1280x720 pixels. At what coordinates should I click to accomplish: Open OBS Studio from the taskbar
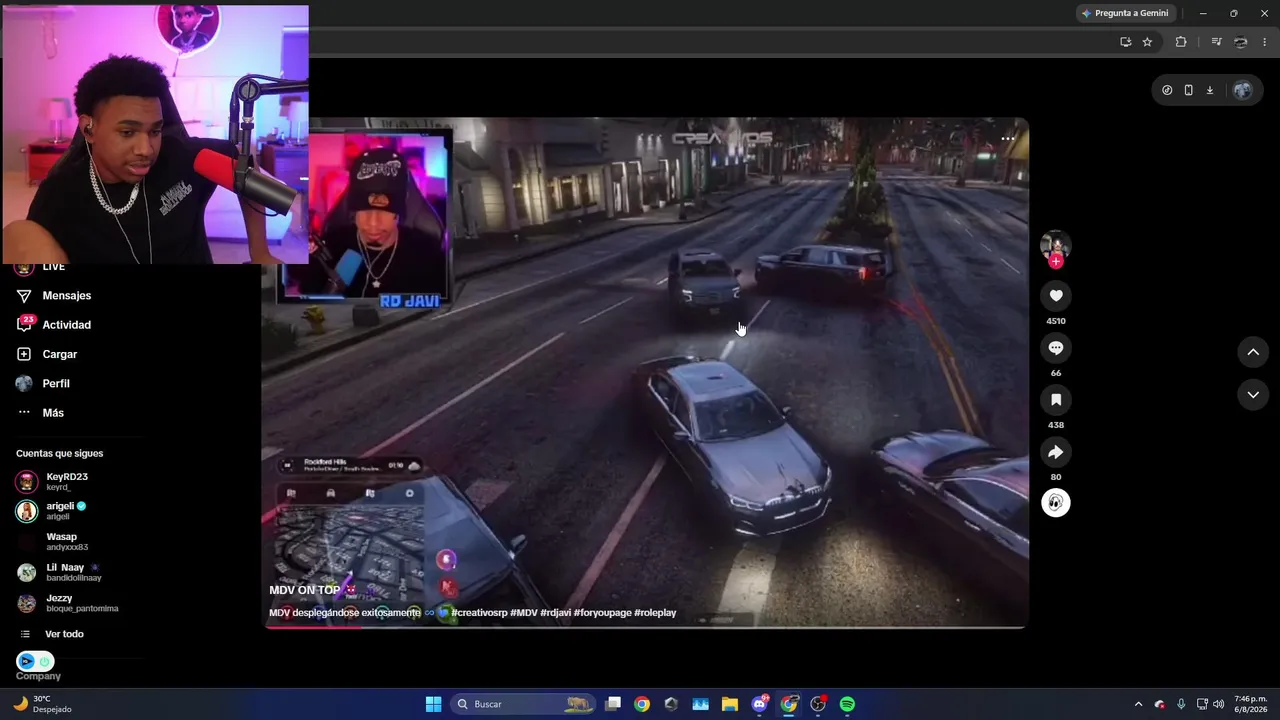pyautogui.click(x=818, y=704)
